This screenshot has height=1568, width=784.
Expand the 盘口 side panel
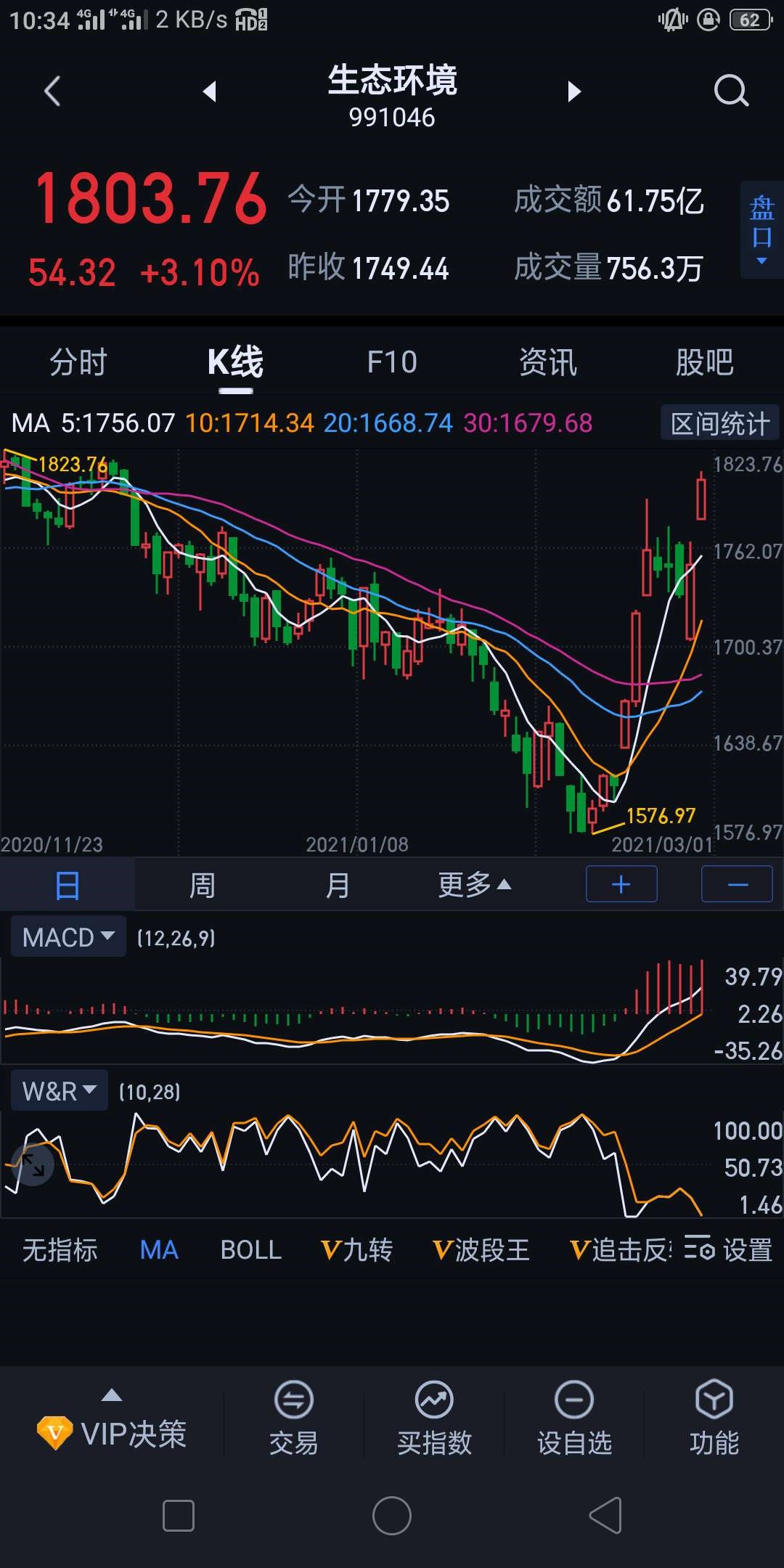click(761, 229)
